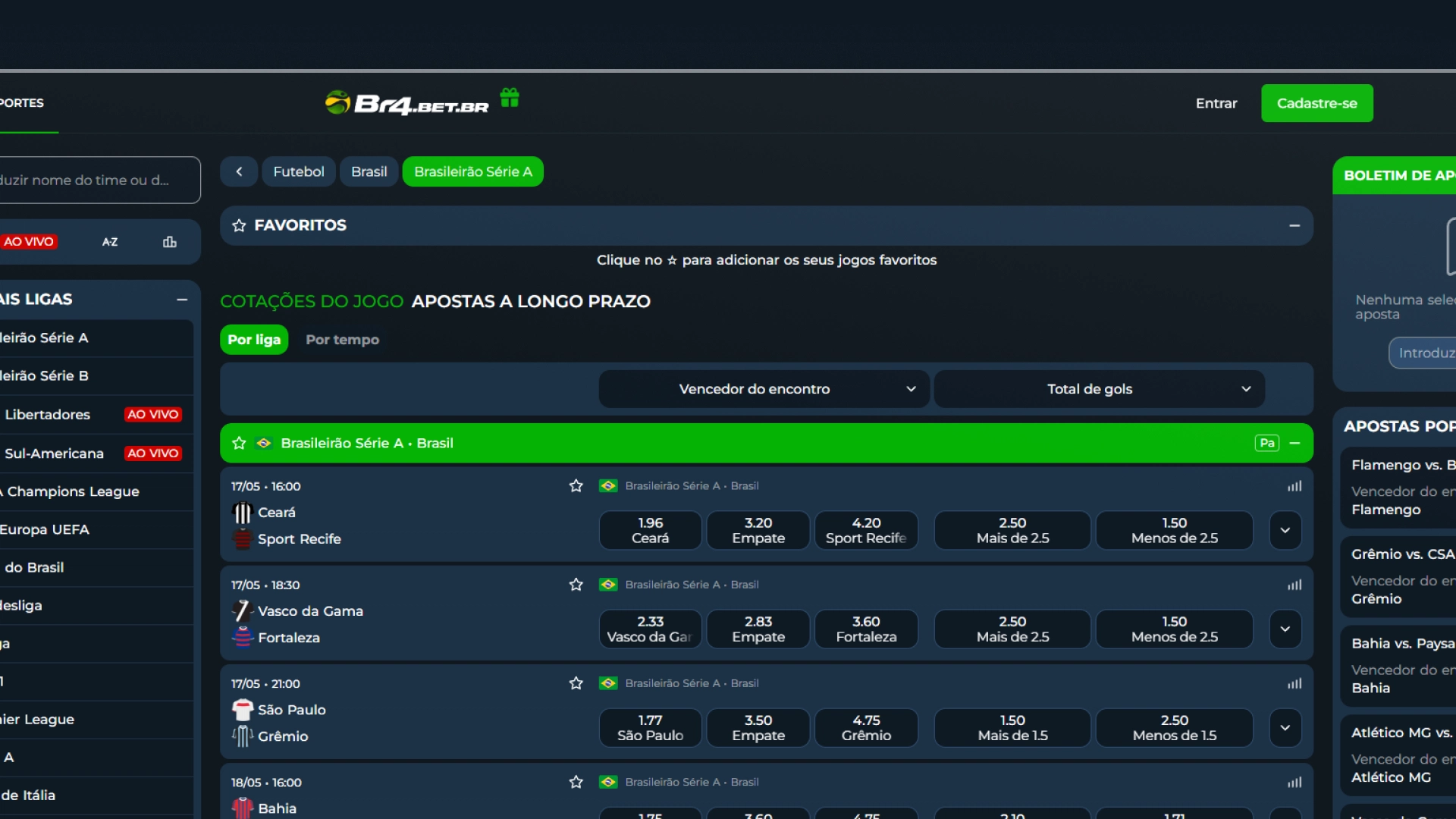Screen dimensions: 1456x819
Task: Click the Sport Recife team jersey icon
Action: (x=242, y=539)
